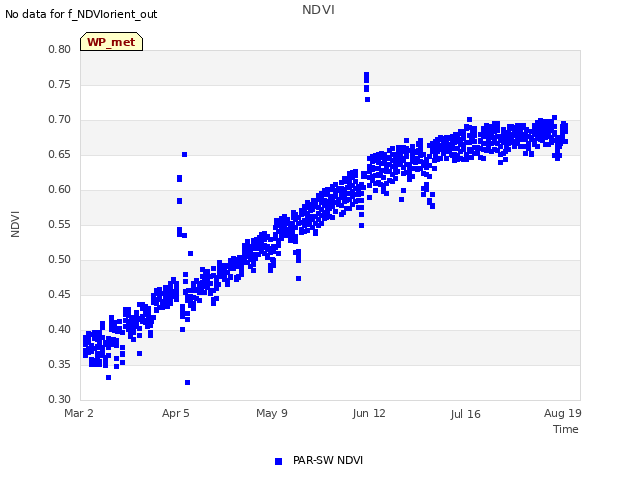Click the Aug 19 x-axis tick label
The width and height of the screenshot is (640, 480).
[562, 413]
